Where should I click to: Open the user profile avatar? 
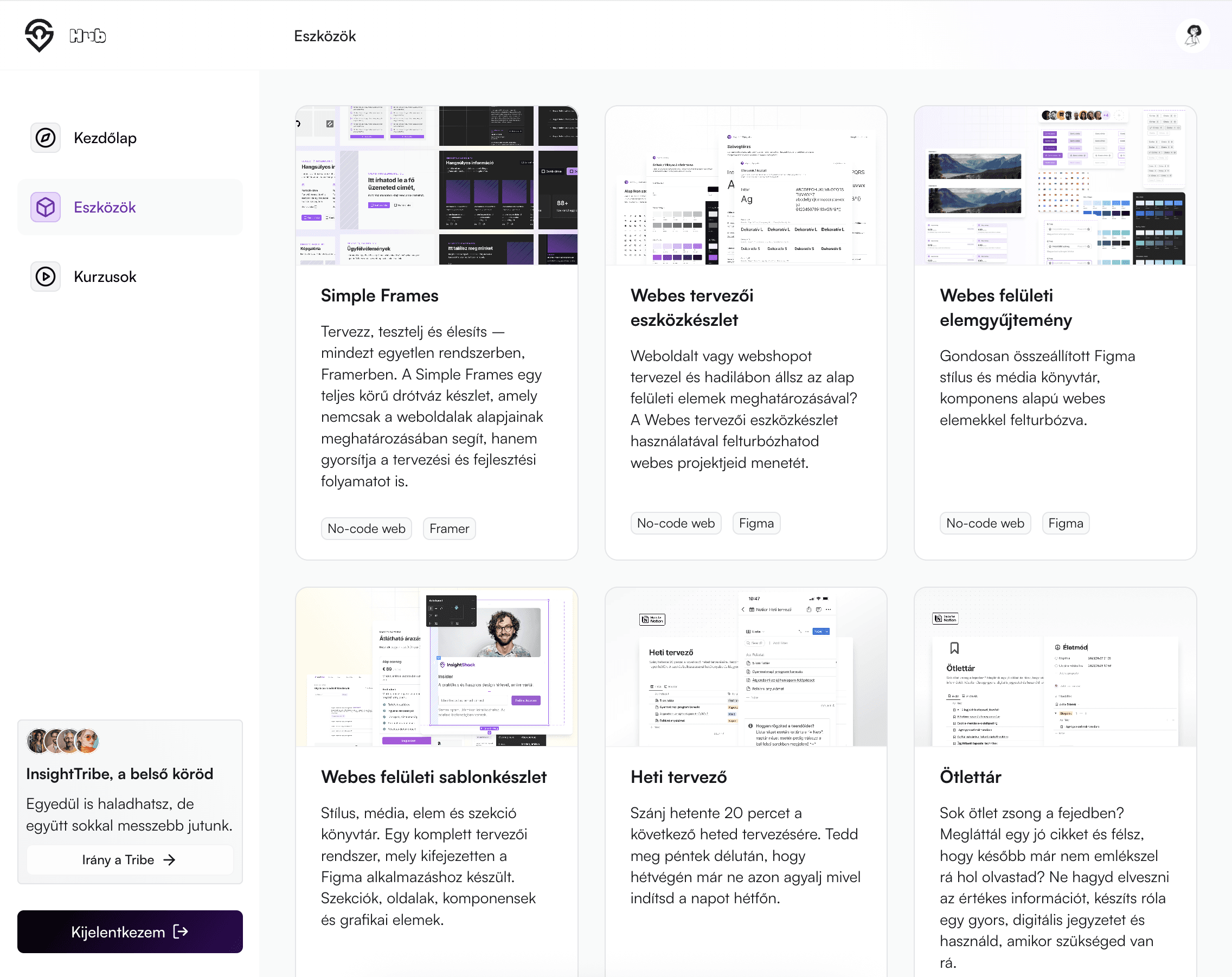point(1192,35)
